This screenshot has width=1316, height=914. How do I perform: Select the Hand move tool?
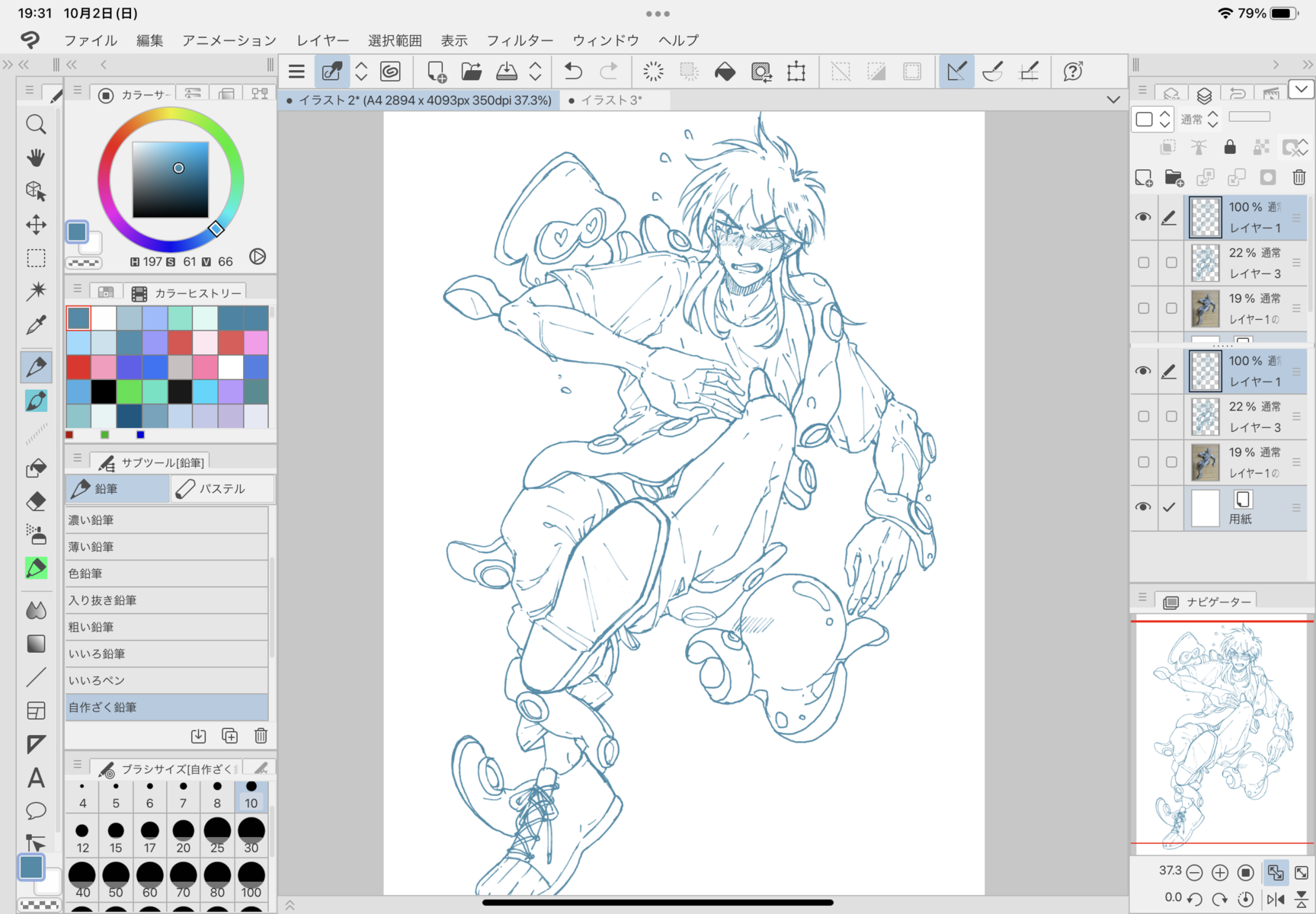36,158
